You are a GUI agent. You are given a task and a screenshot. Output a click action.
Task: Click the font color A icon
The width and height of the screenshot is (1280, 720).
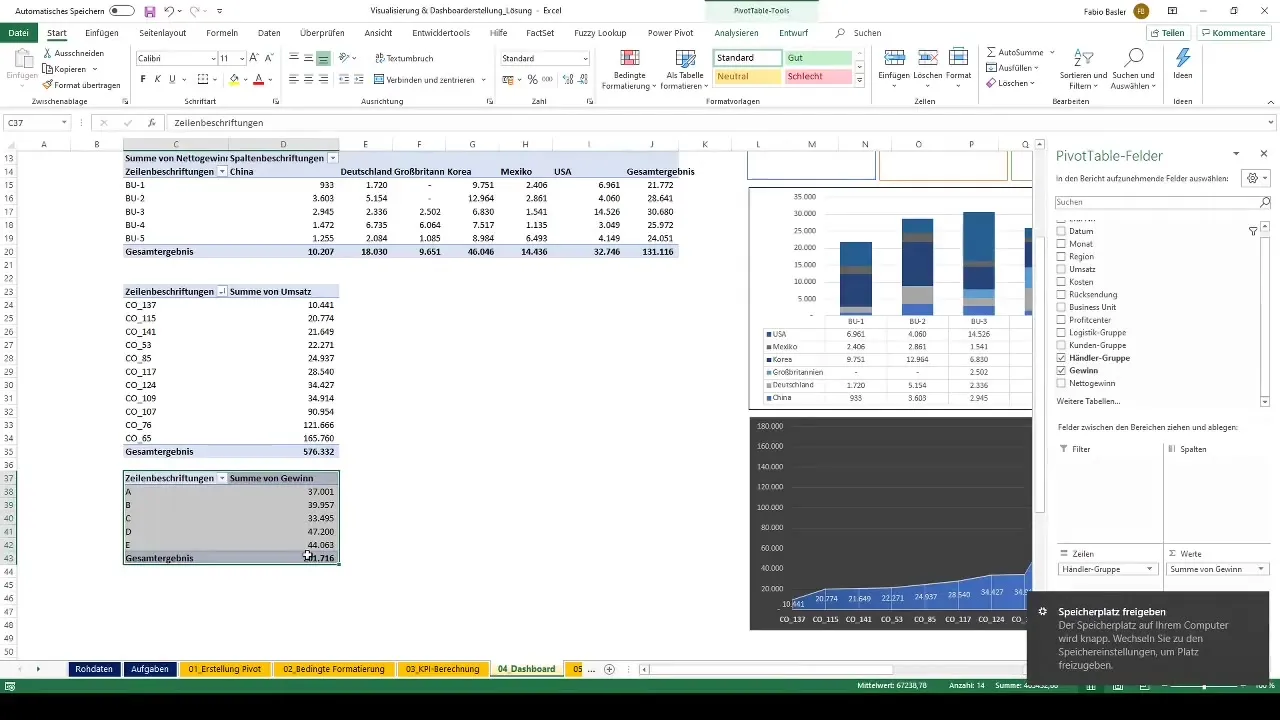[x=258, y=79]
